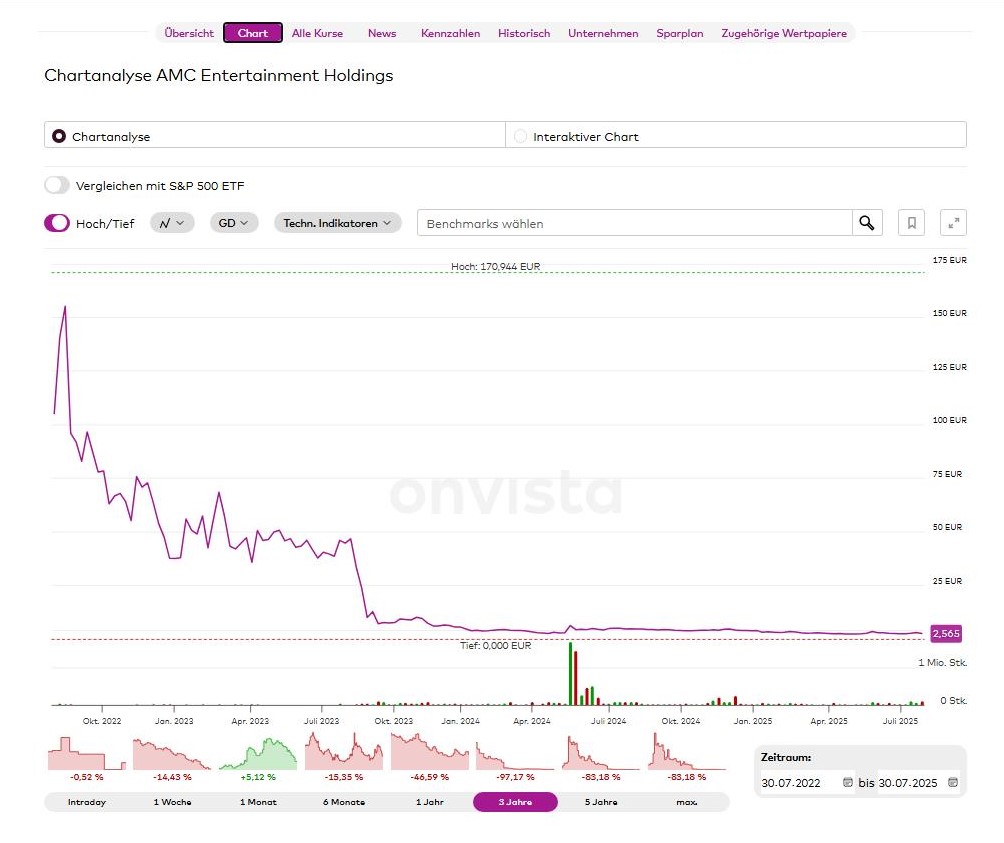This screenshot has height=843, width=1004.
Task: Switch to the Intraday period
Action: (85, 801)
